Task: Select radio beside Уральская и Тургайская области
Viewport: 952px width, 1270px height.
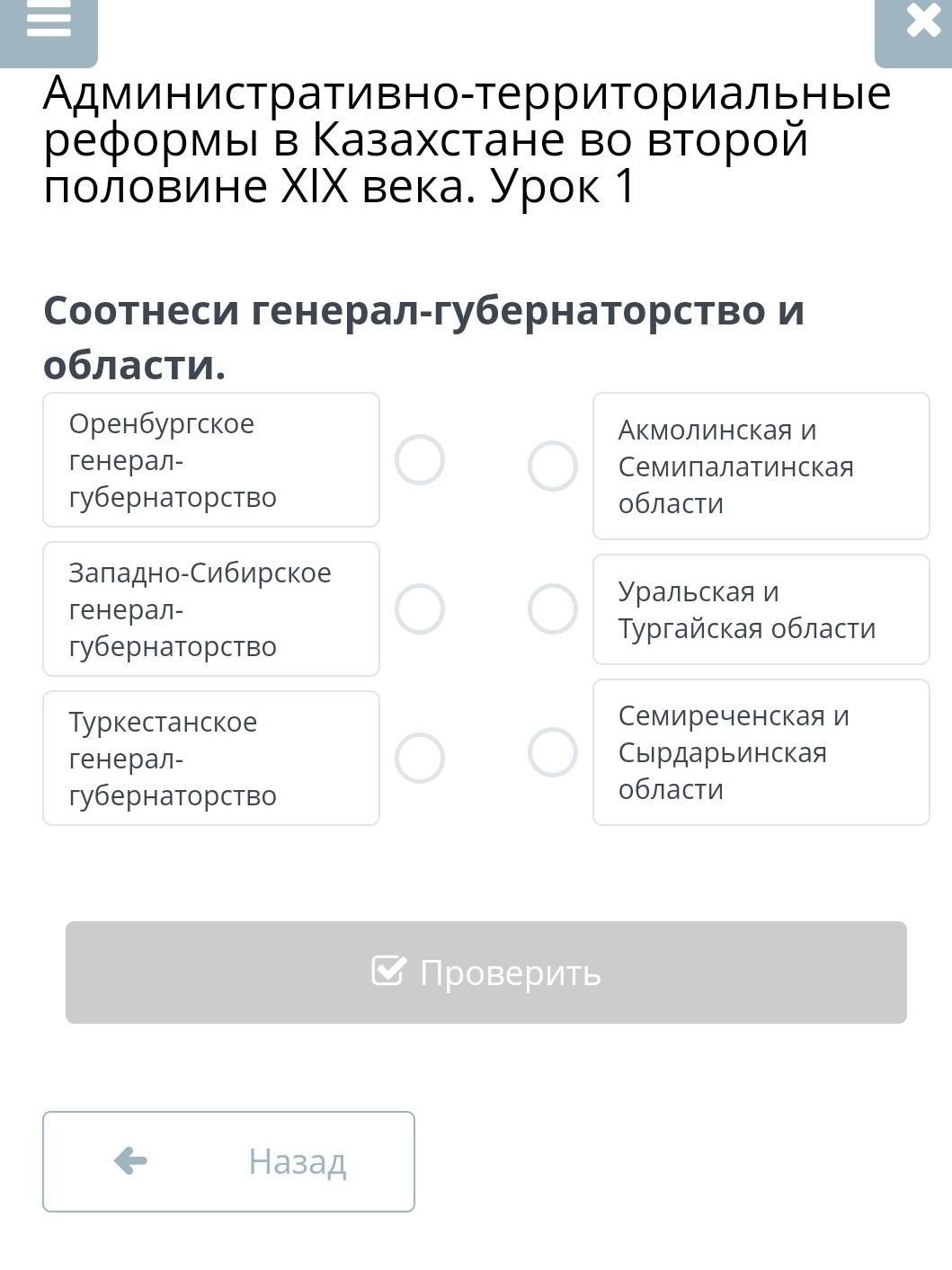Action: (x=553, y=609)
